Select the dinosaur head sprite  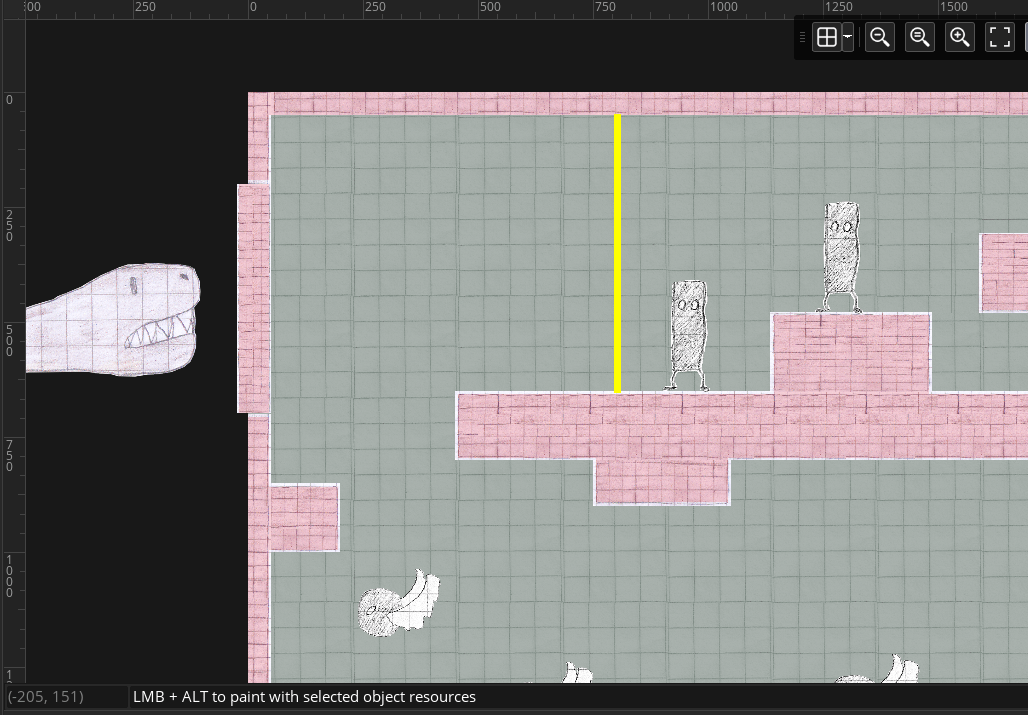point(113,320)
